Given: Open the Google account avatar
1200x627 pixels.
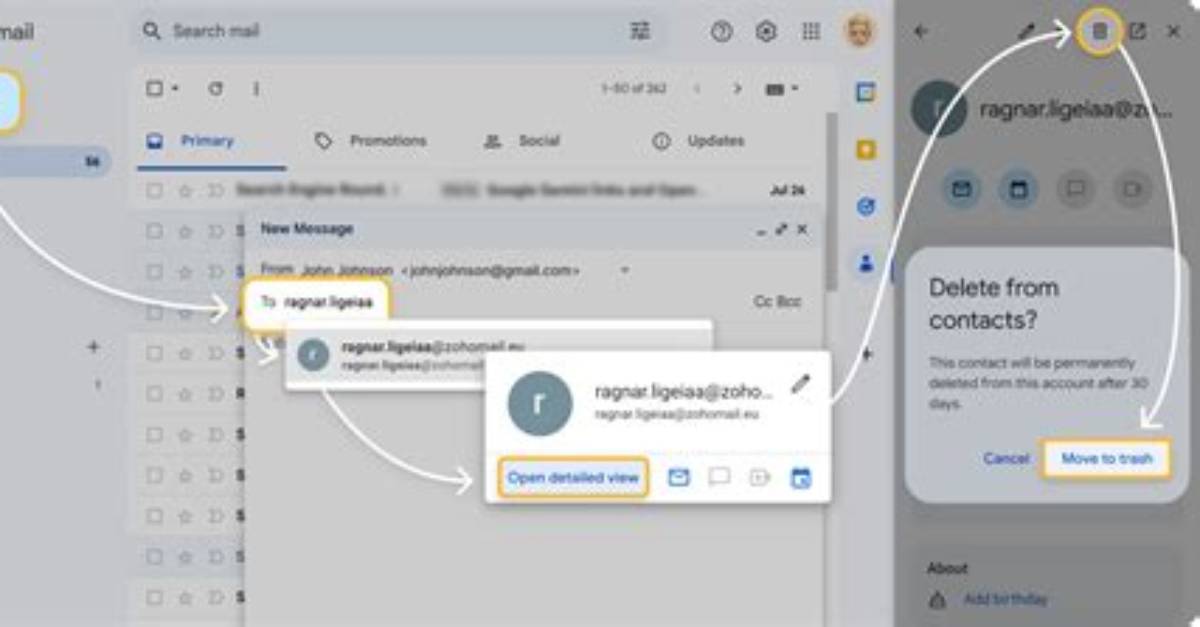Looking at the screenshot, I should [858, 31].
